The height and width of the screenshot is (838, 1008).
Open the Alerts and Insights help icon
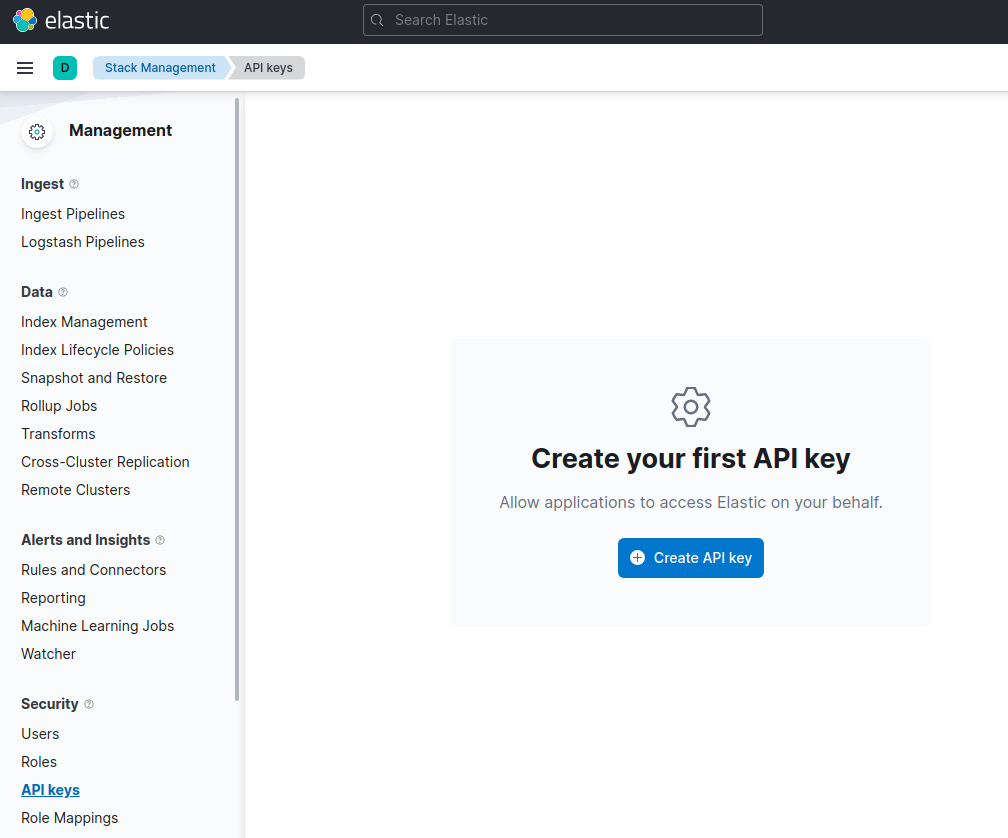point(160,540)
